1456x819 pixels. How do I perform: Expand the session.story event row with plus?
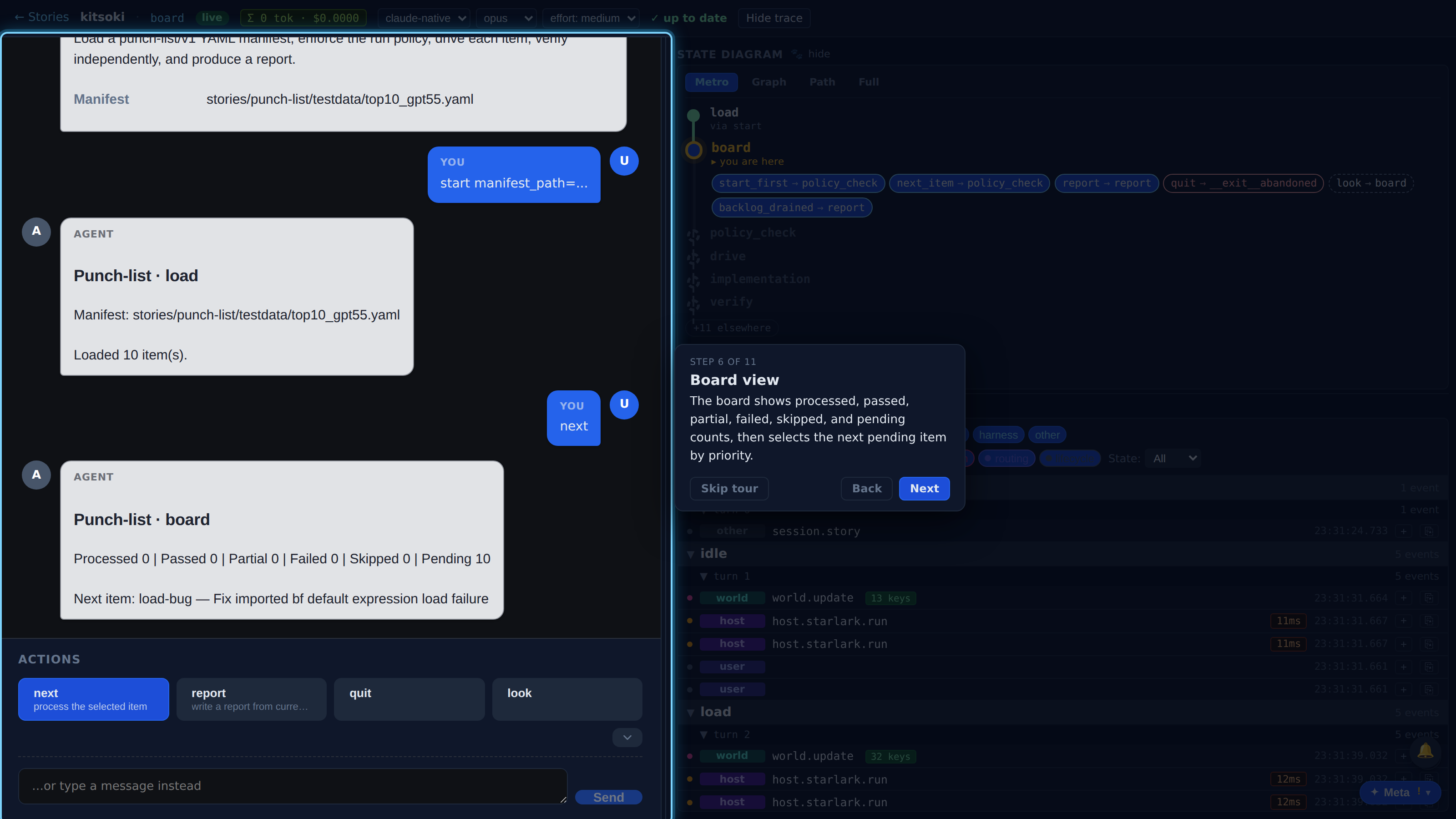tap(1403, 531)
